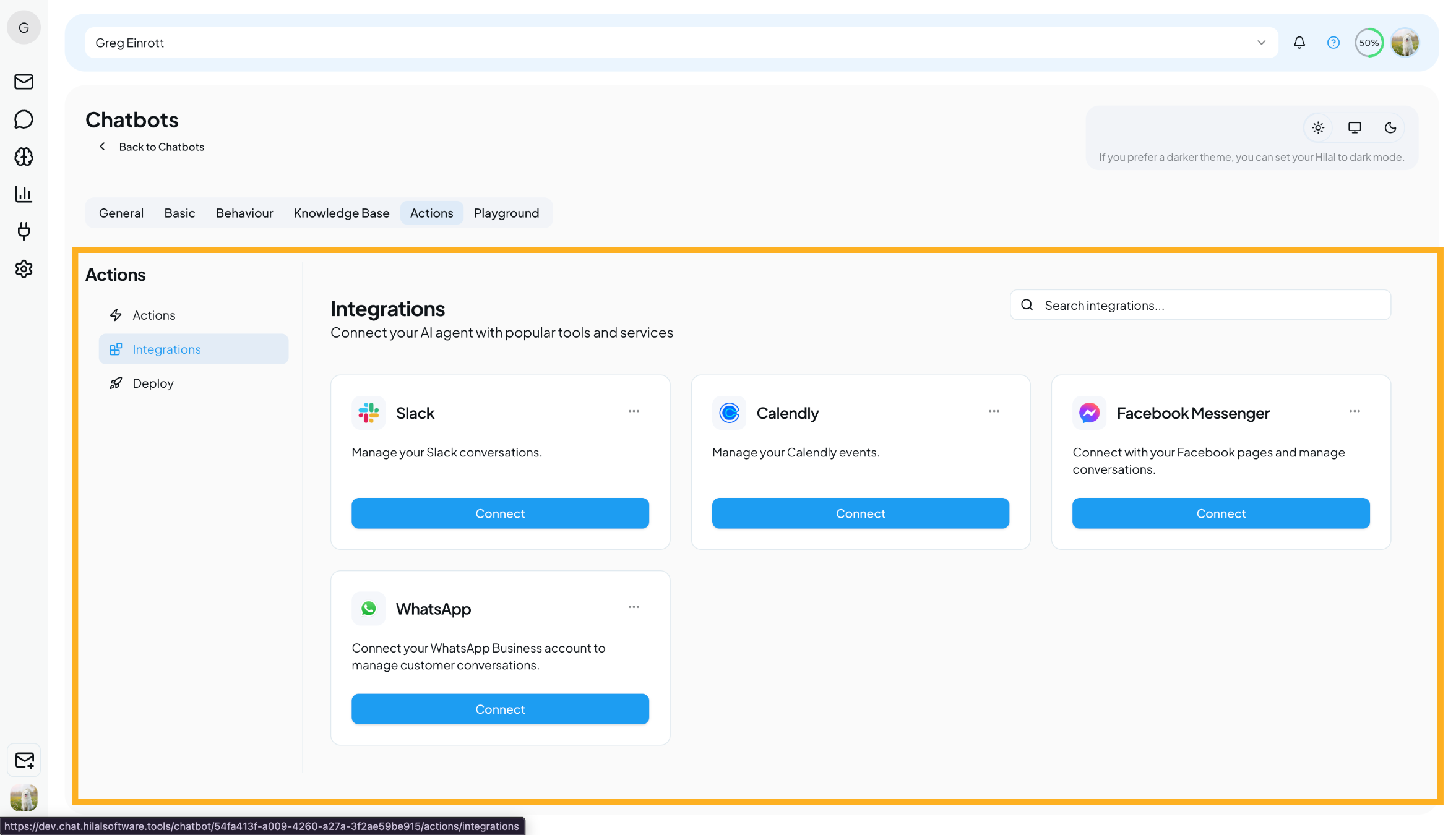Open the Mail section in sidebar
This screenshot has height=835, width=1456.
tap(24, 82)
